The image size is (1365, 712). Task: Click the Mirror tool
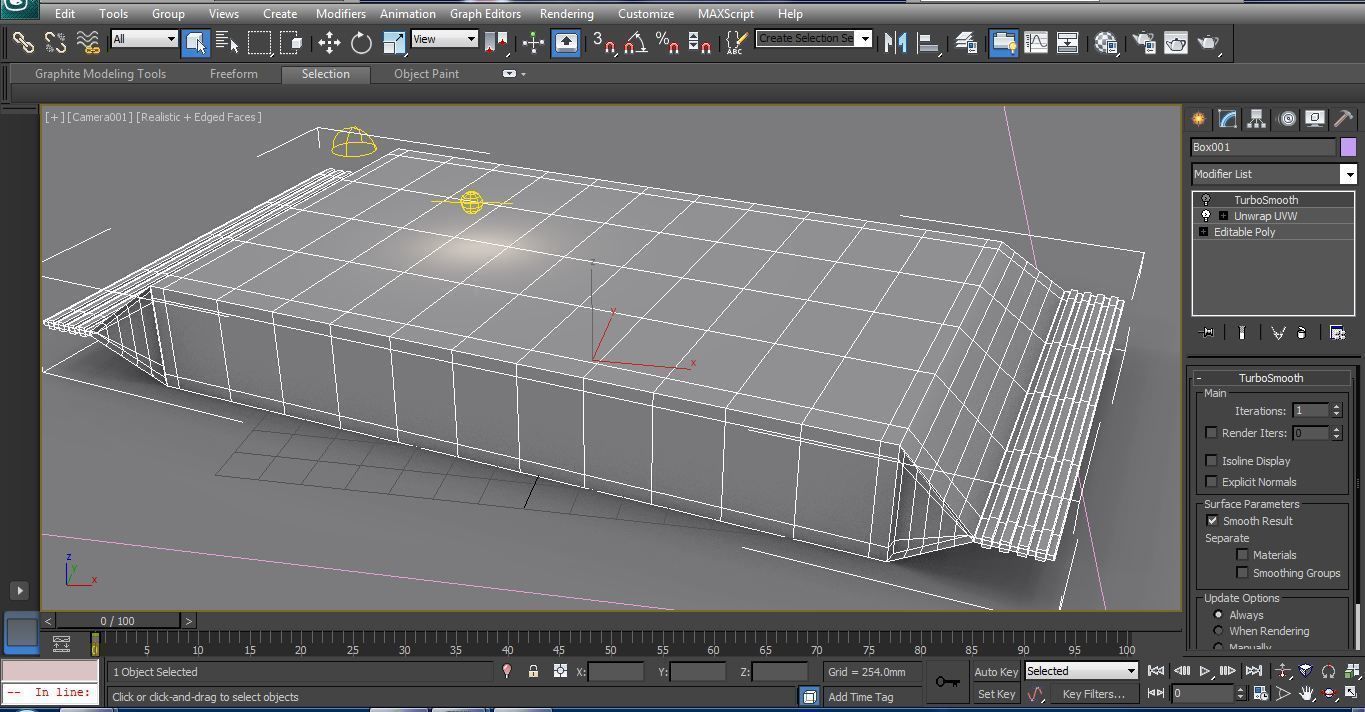point(896,42)
